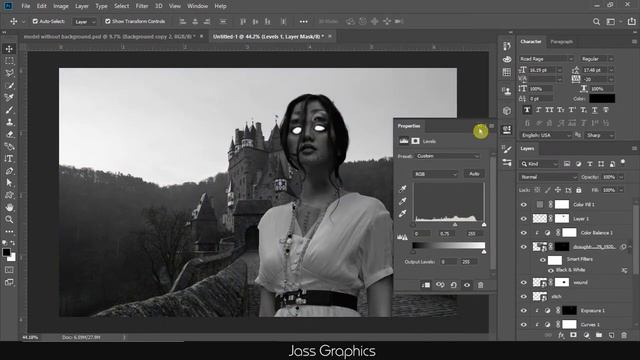
Task: Hide the wound layer
Action: tap(524, 282)
